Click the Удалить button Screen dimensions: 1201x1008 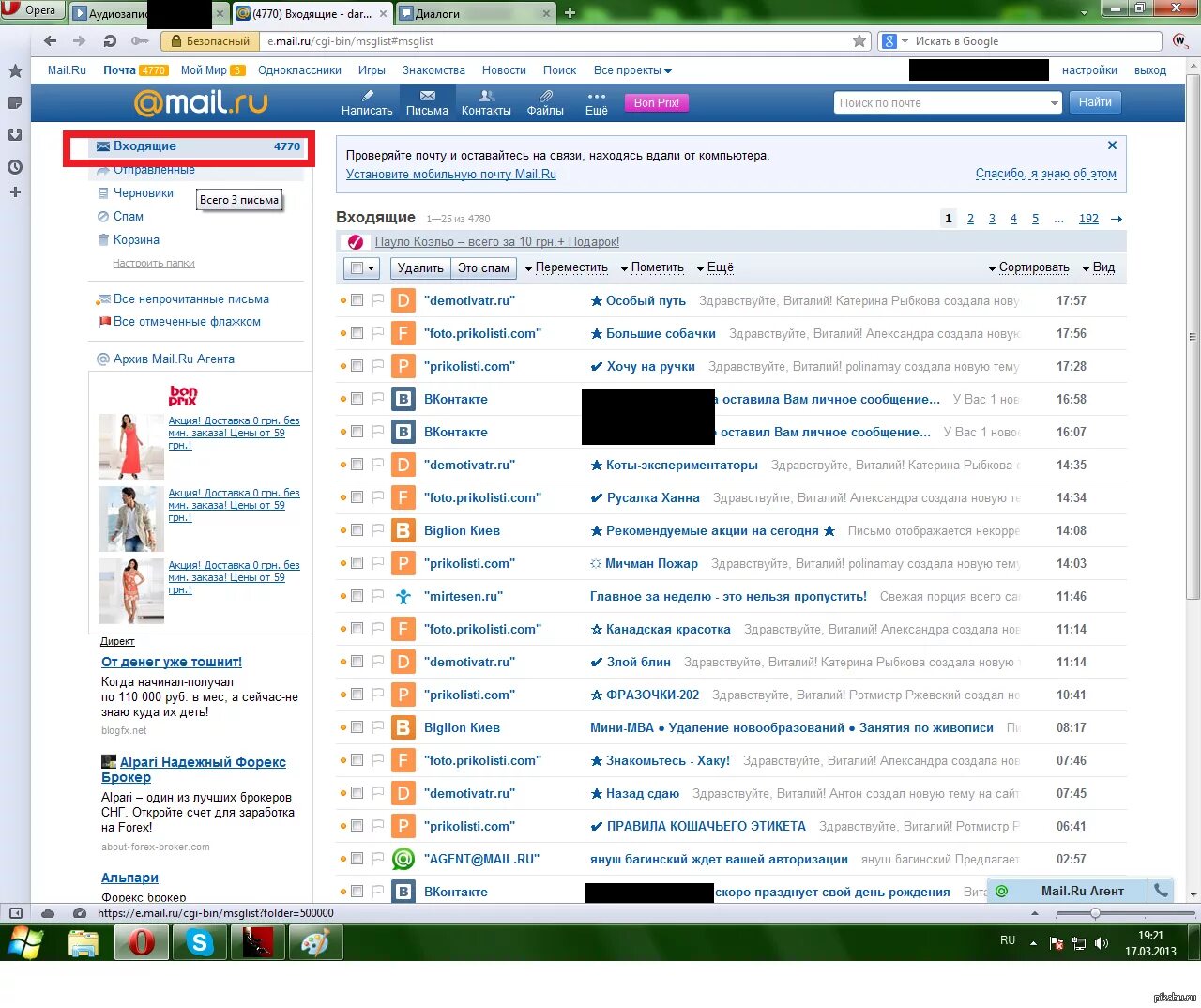[x=420, y=267]
